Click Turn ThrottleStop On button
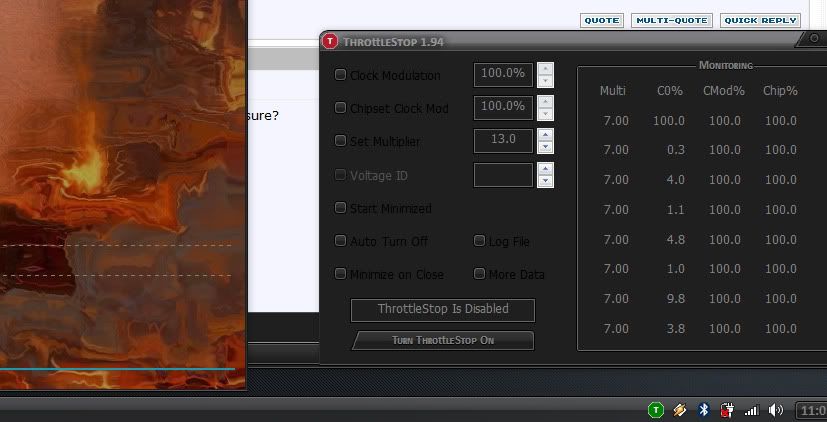 pyautogui.click(x=443, y=340)
